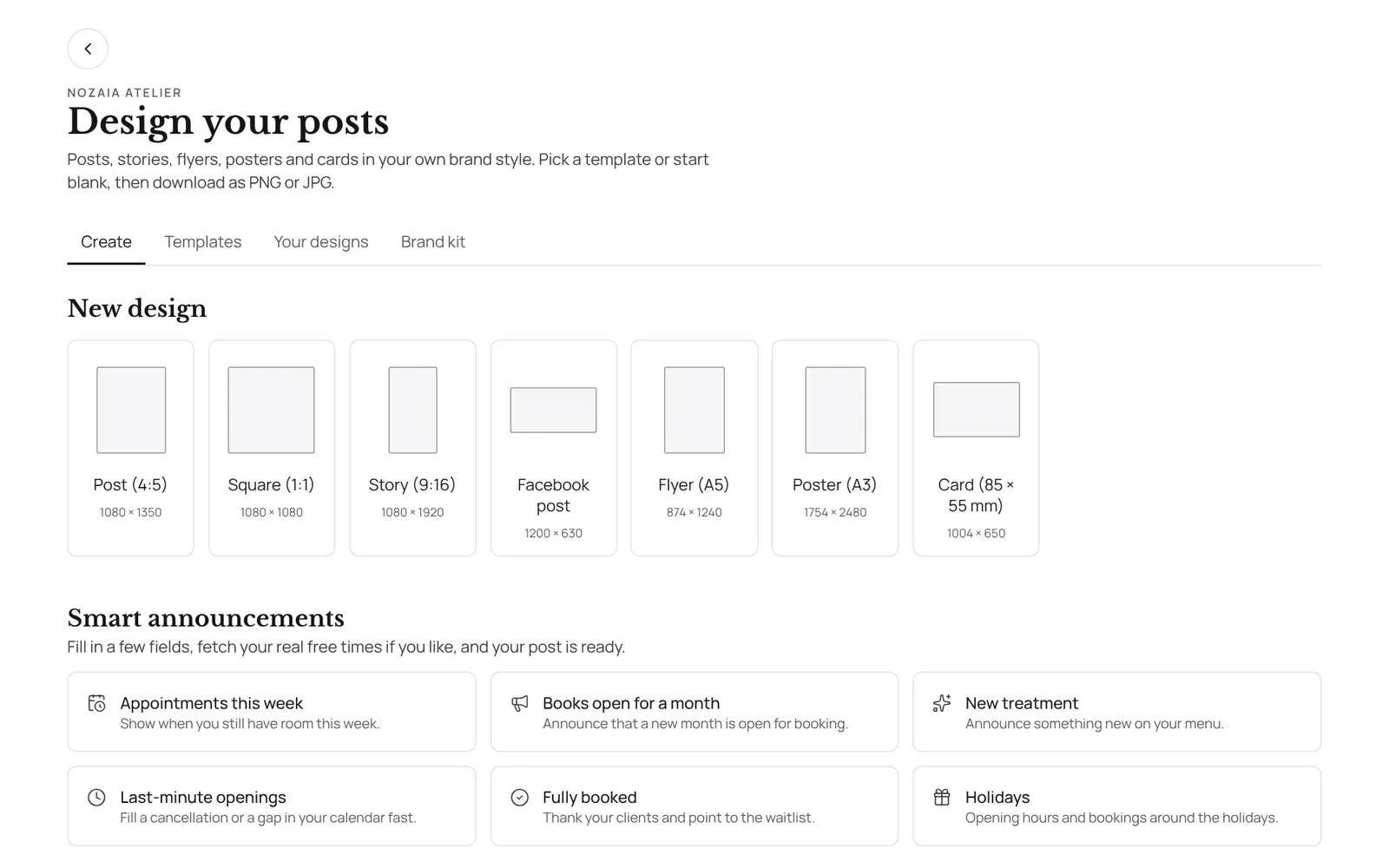Click the Facebook post landscape preview thumbnail

(554, 410)
